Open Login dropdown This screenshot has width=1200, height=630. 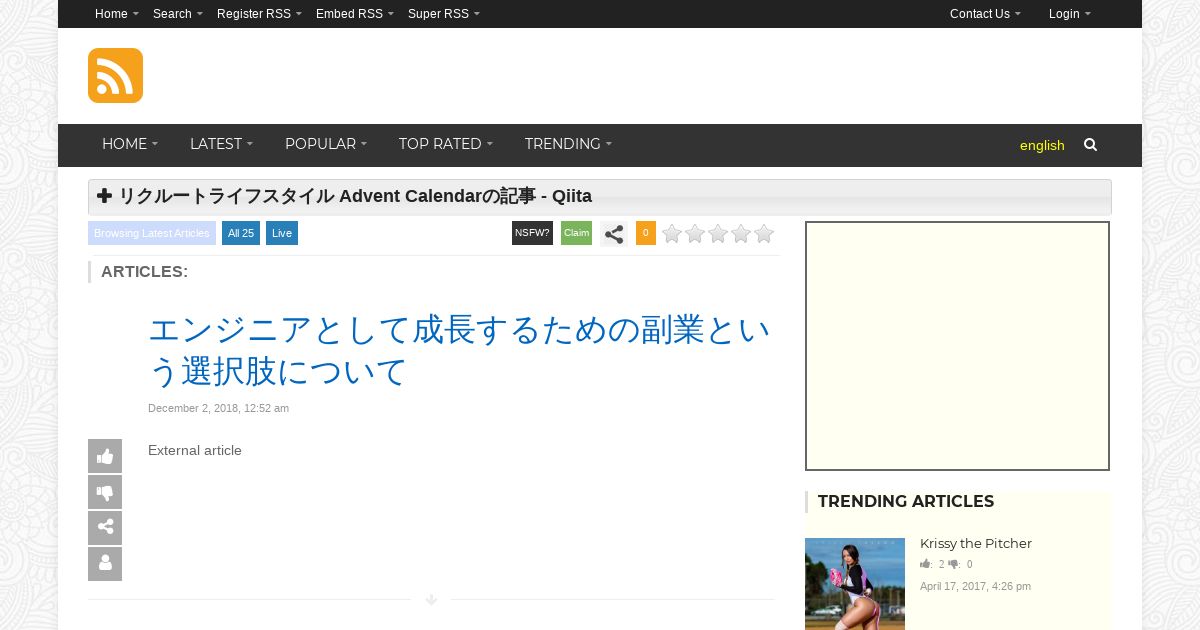(x=1070, y=14)
